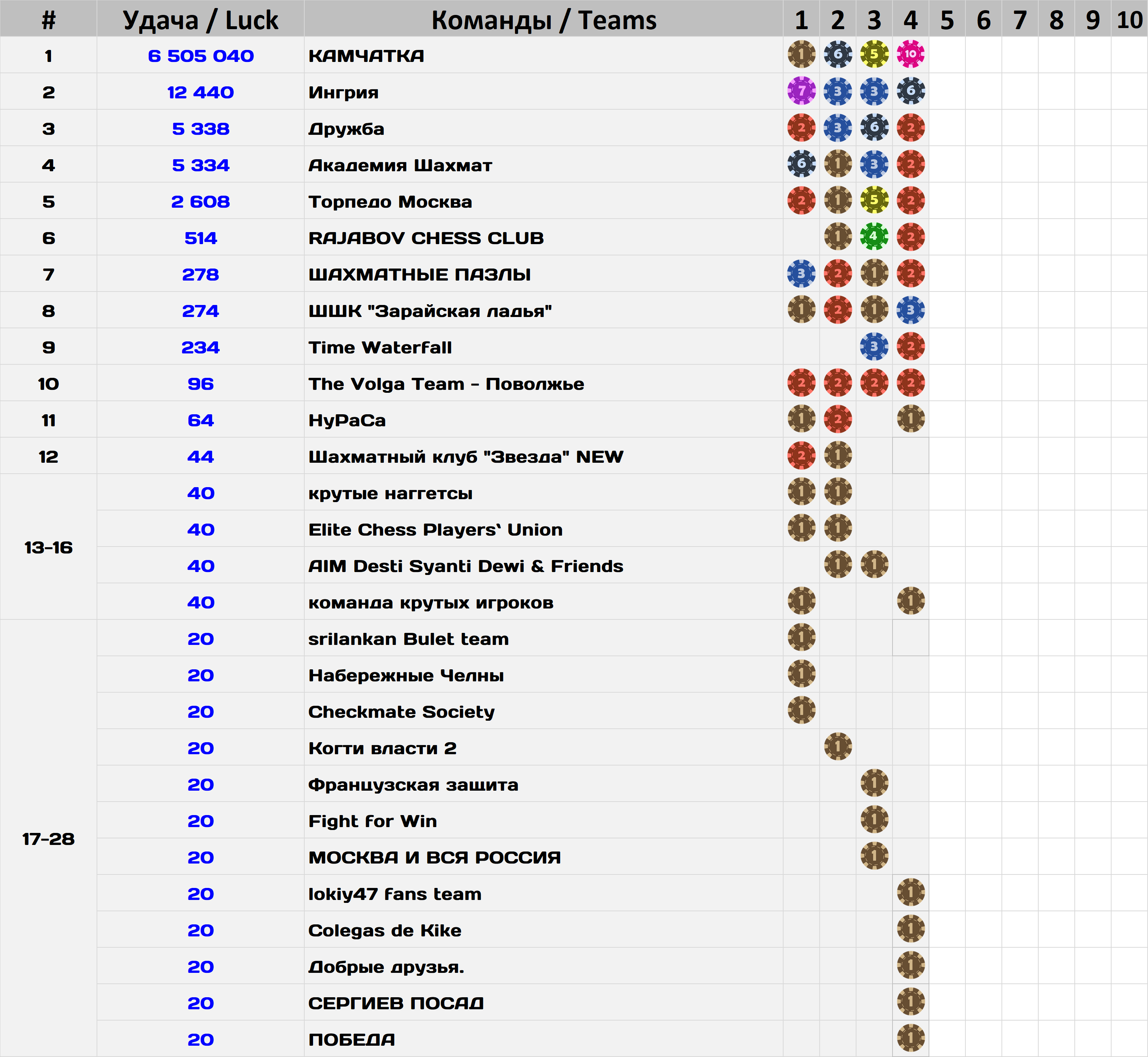Click Дружба's dark 6 chip in column 3

874,128
